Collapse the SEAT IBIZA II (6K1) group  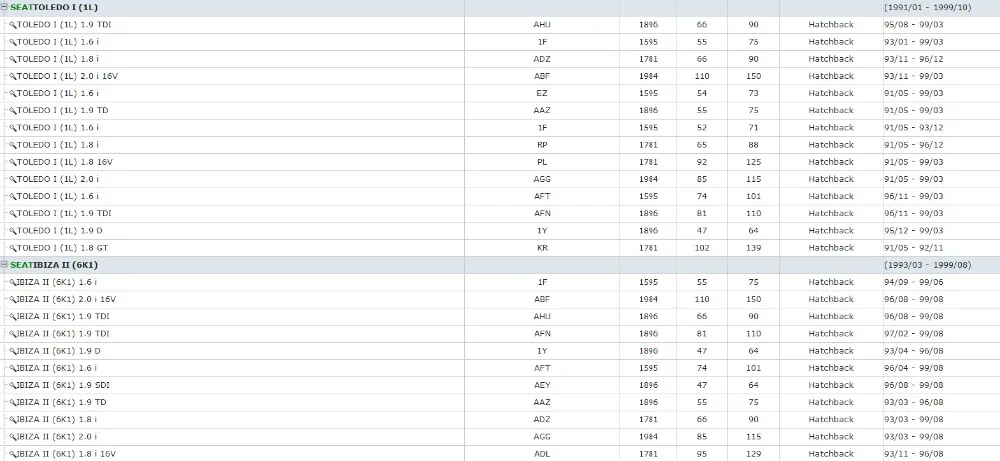pos(4,265)
